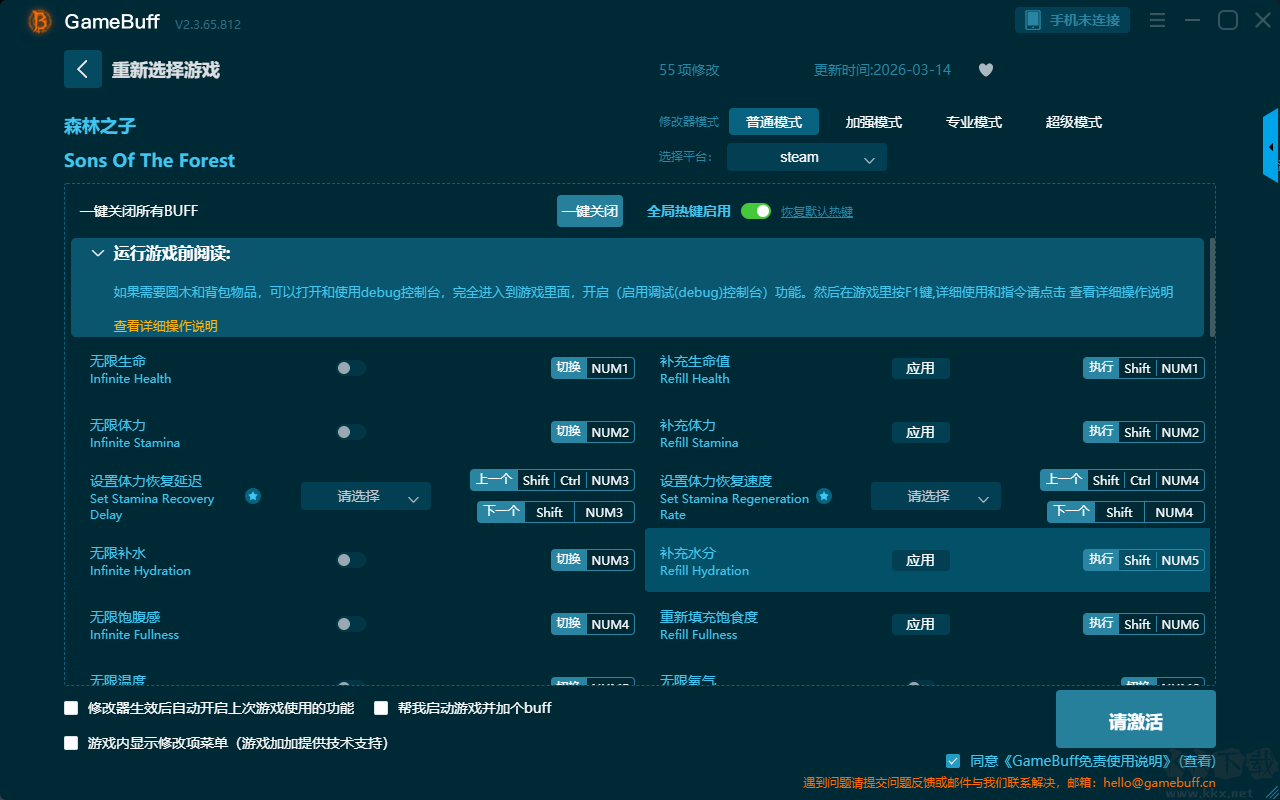Open the steam platform dropdown
Image resolution: width=1280 pixels, height=800 pixels.
807,157
